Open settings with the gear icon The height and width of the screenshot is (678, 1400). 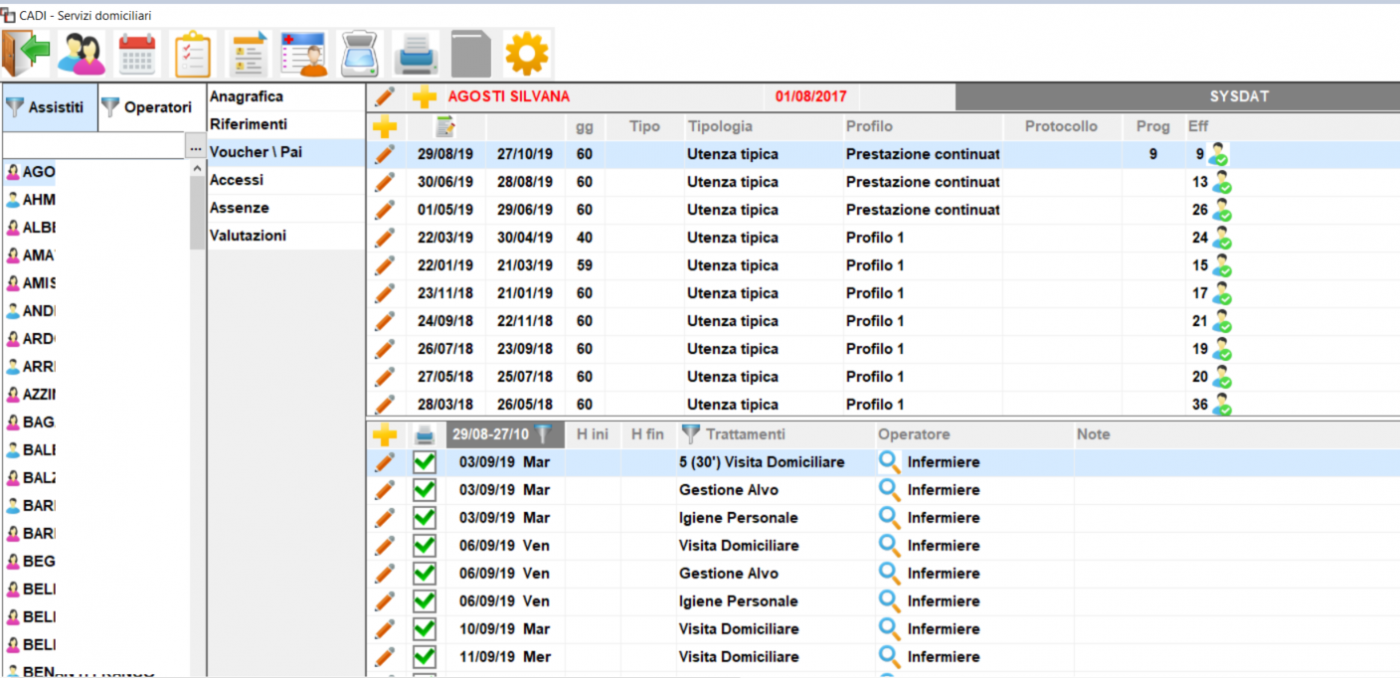[x=526, y=53]
